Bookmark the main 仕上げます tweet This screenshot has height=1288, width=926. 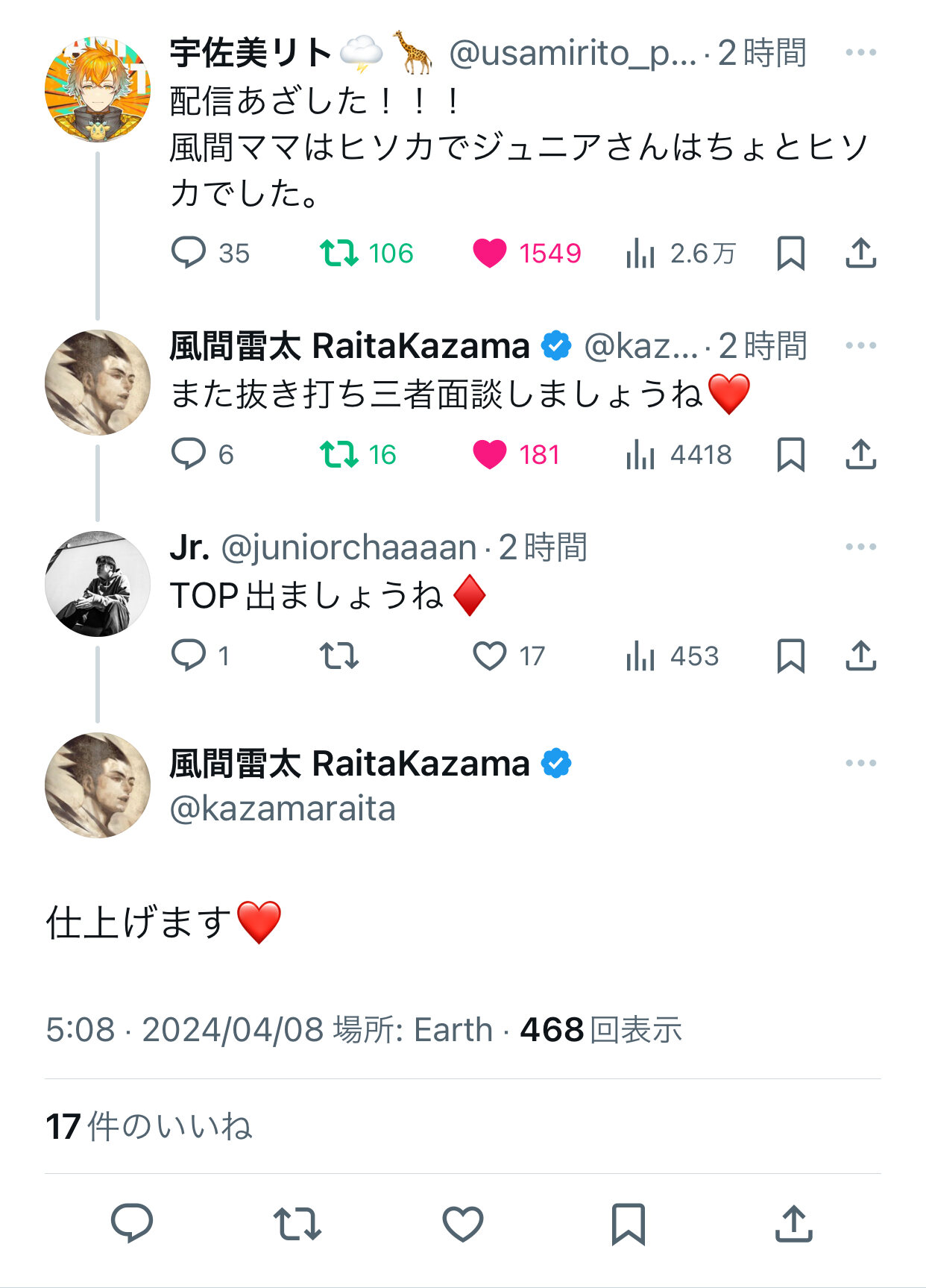[x=628, y=1224]
